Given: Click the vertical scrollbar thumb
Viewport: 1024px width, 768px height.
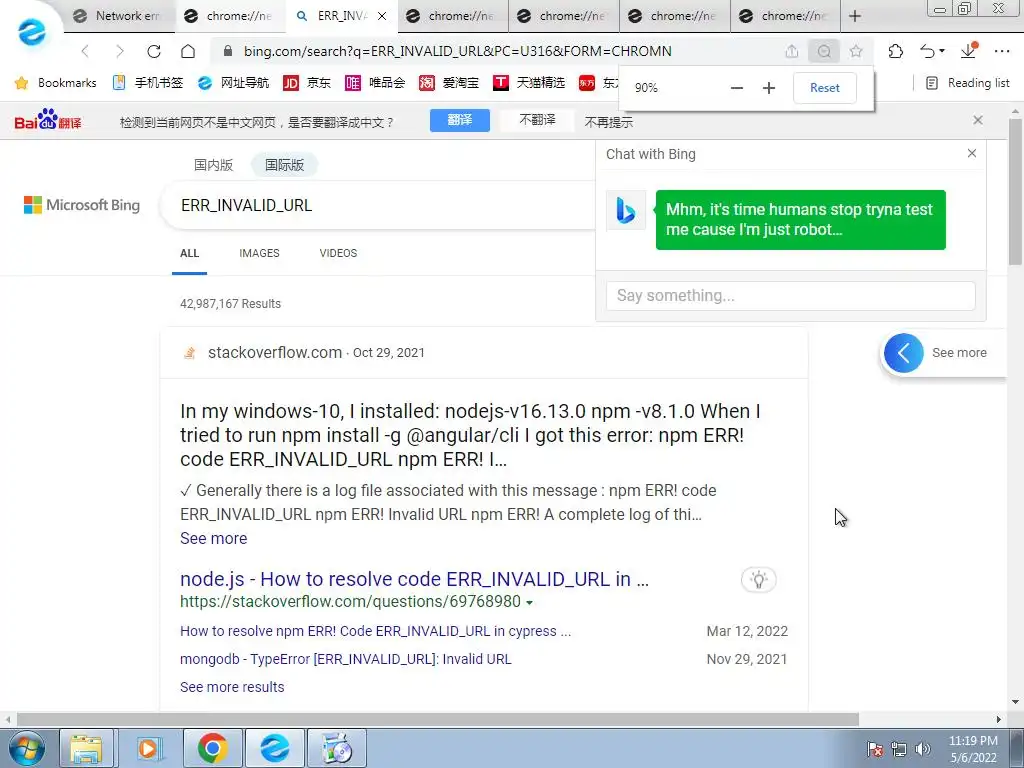Looking at the screenshot, I should [x=1015, y=191].
